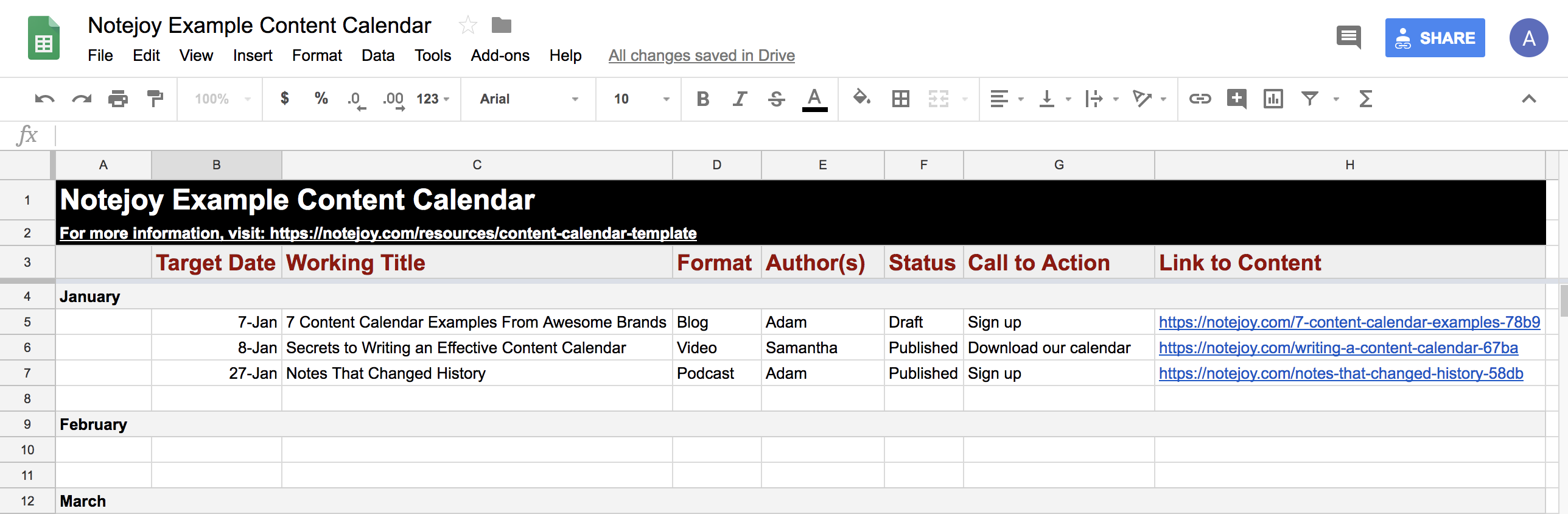Click the document title text

pos(259,25)
